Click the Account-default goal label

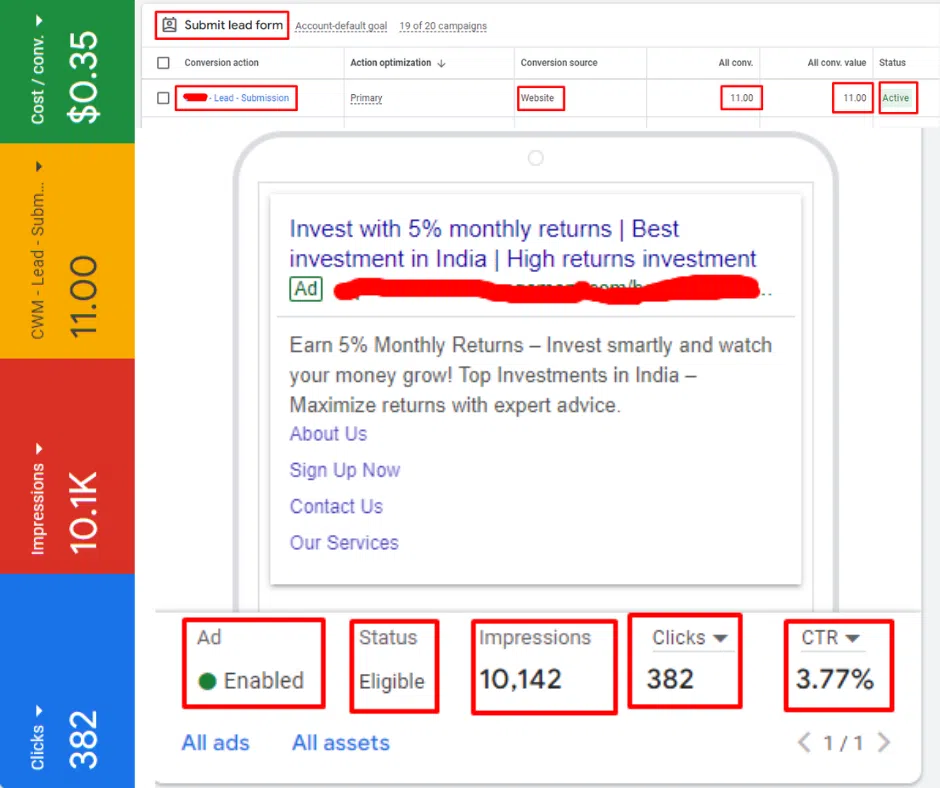(339, 26)
